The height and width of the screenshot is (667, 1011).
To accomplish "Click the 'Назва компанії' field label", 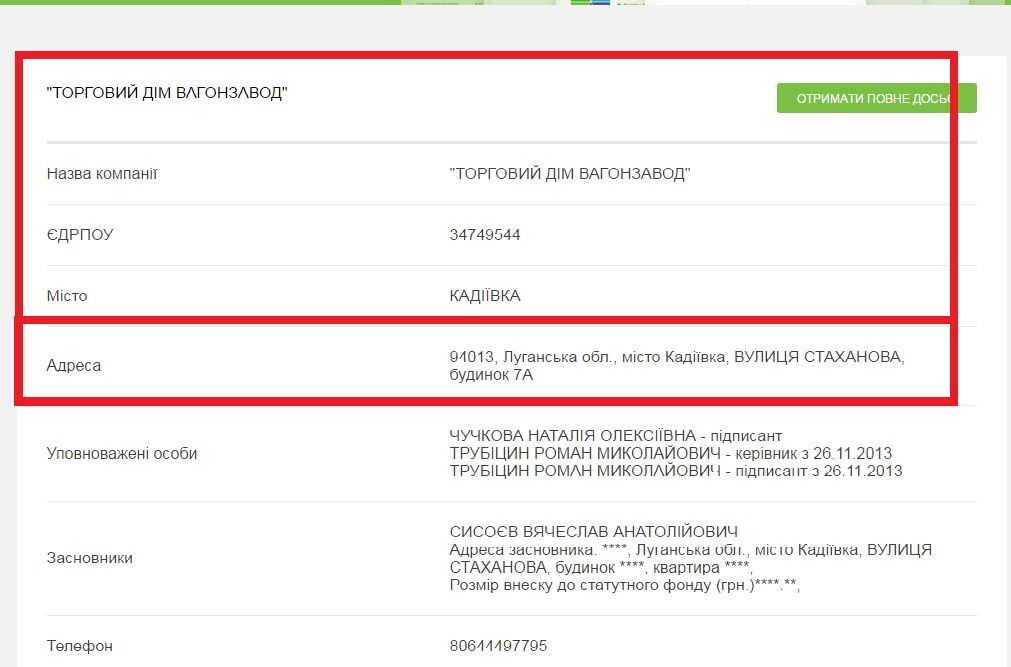I will click(102, 174).
